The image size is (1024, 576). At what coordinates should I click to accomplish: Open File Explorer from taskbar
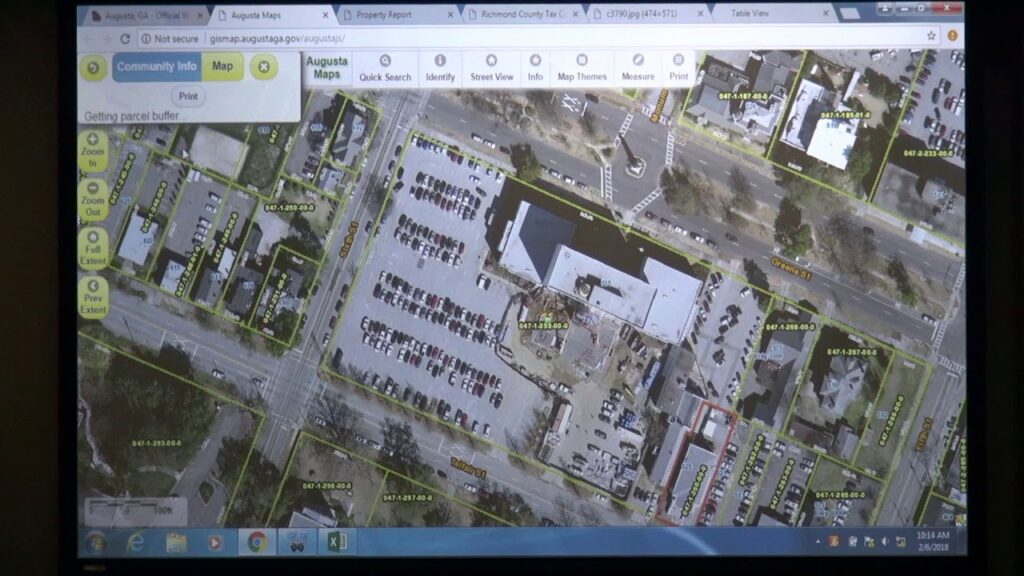pyautogui.click(x=176, y=542)
